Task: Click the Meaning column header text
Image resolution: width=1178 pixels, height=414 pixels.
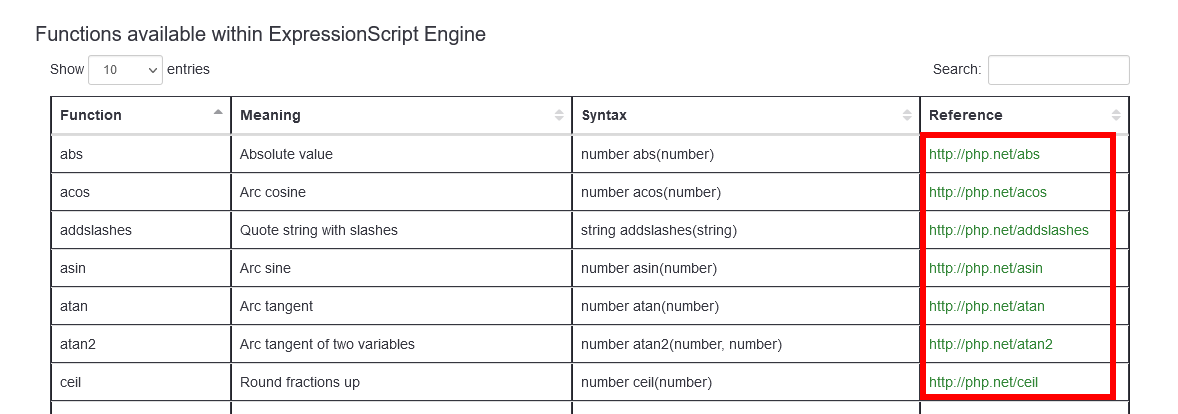Action: click(x=270, y=115)
